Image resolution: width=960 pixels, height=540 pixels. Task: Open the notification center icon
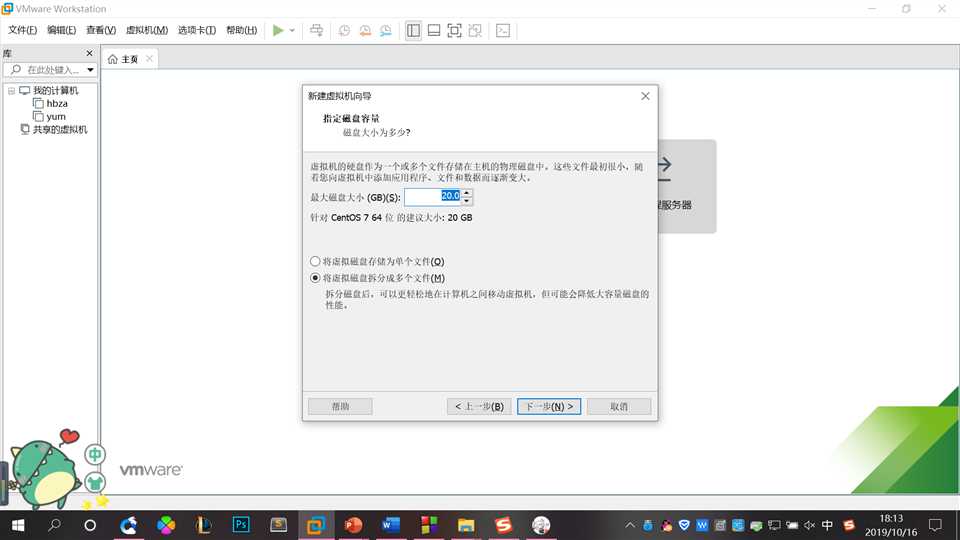[935, 525]
